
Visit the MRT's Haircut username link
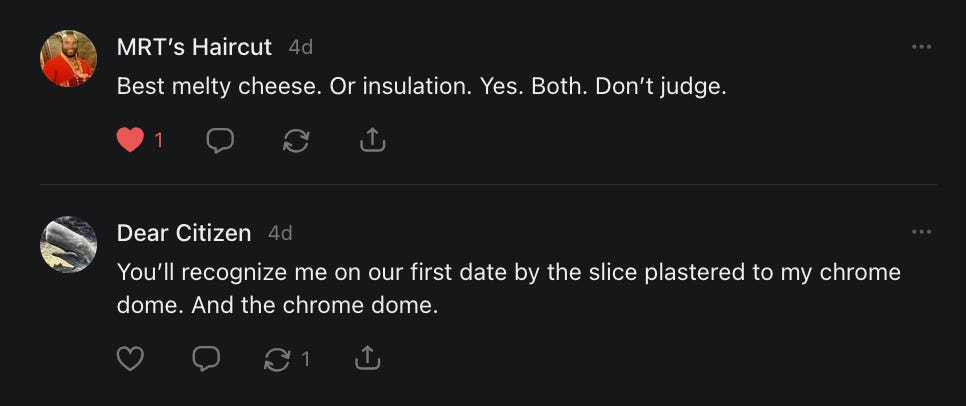[x=194, y=47]
